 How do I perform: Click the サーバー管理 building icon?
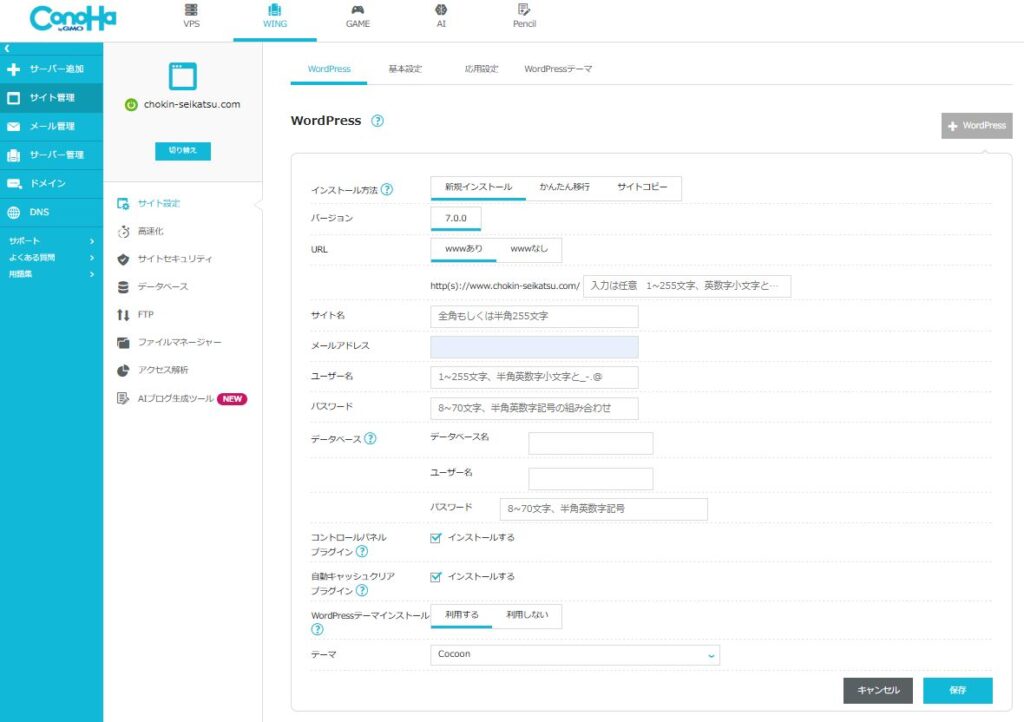point(14,155)
